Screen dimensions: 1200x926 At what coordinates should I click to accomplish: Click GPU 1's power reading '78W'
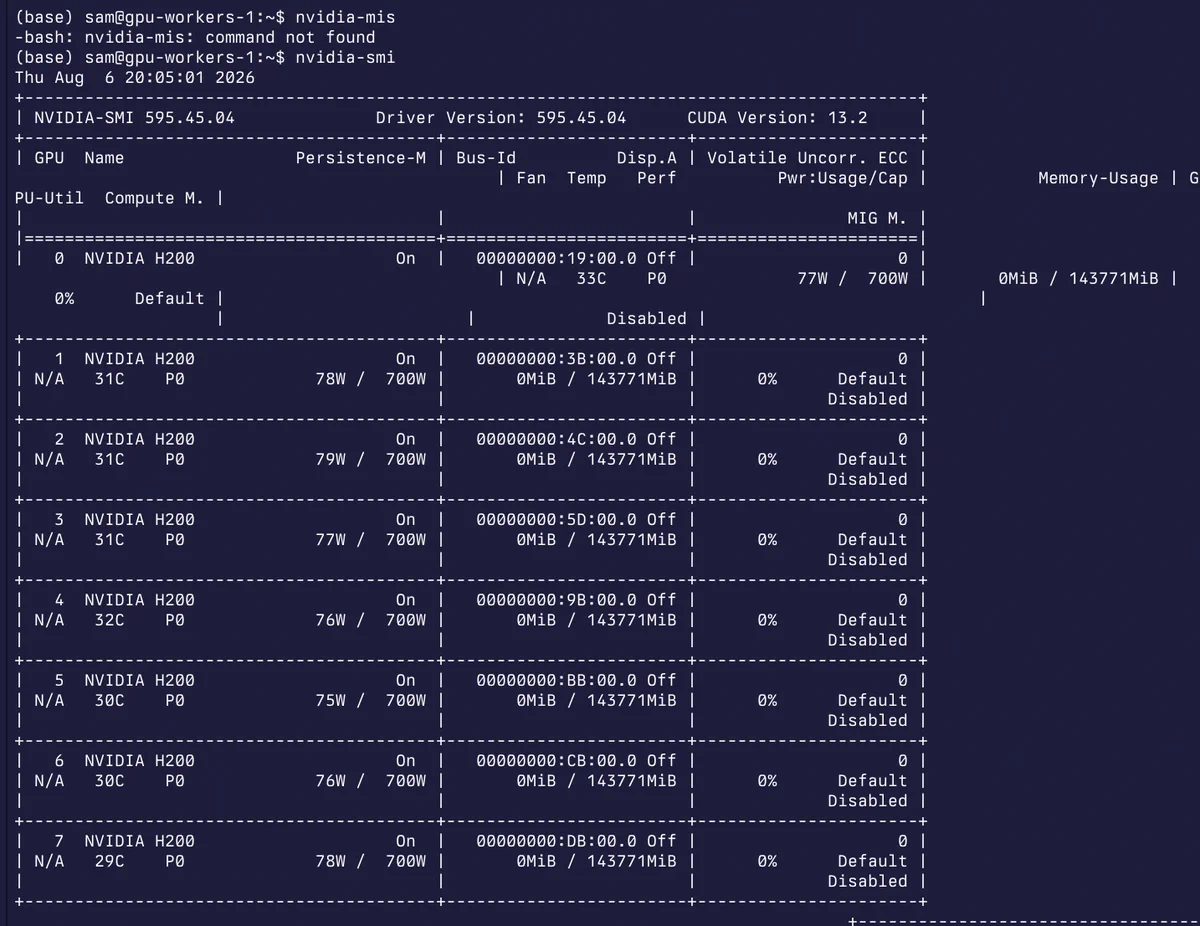330,379
